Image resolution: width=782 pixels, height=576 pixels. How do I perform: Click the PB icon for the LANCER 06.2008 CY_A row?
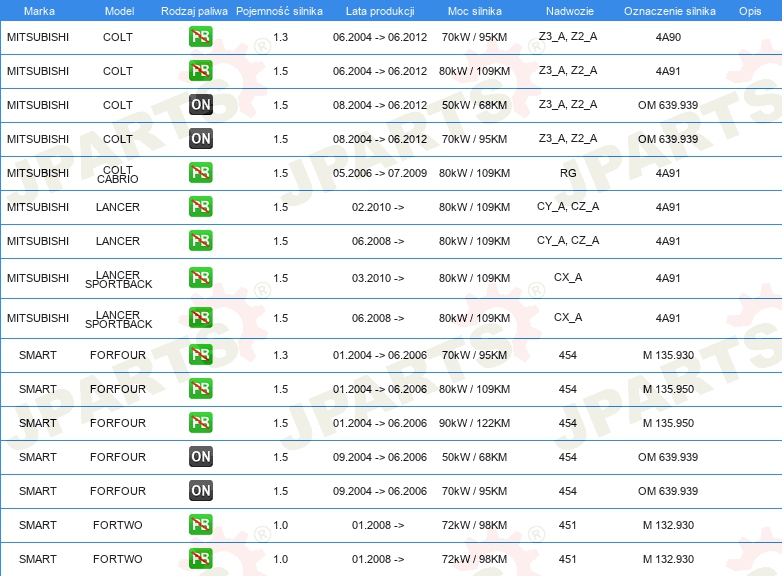(200, 240)
